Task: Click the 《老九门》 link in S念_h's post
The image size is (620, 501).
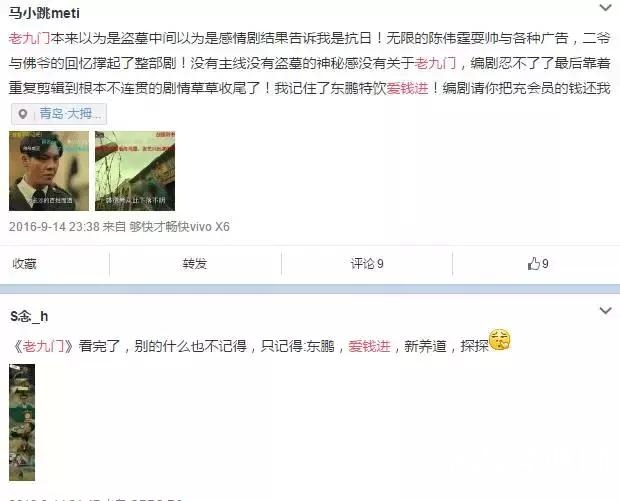Action: pyautogui.click(x=43, y=346)
